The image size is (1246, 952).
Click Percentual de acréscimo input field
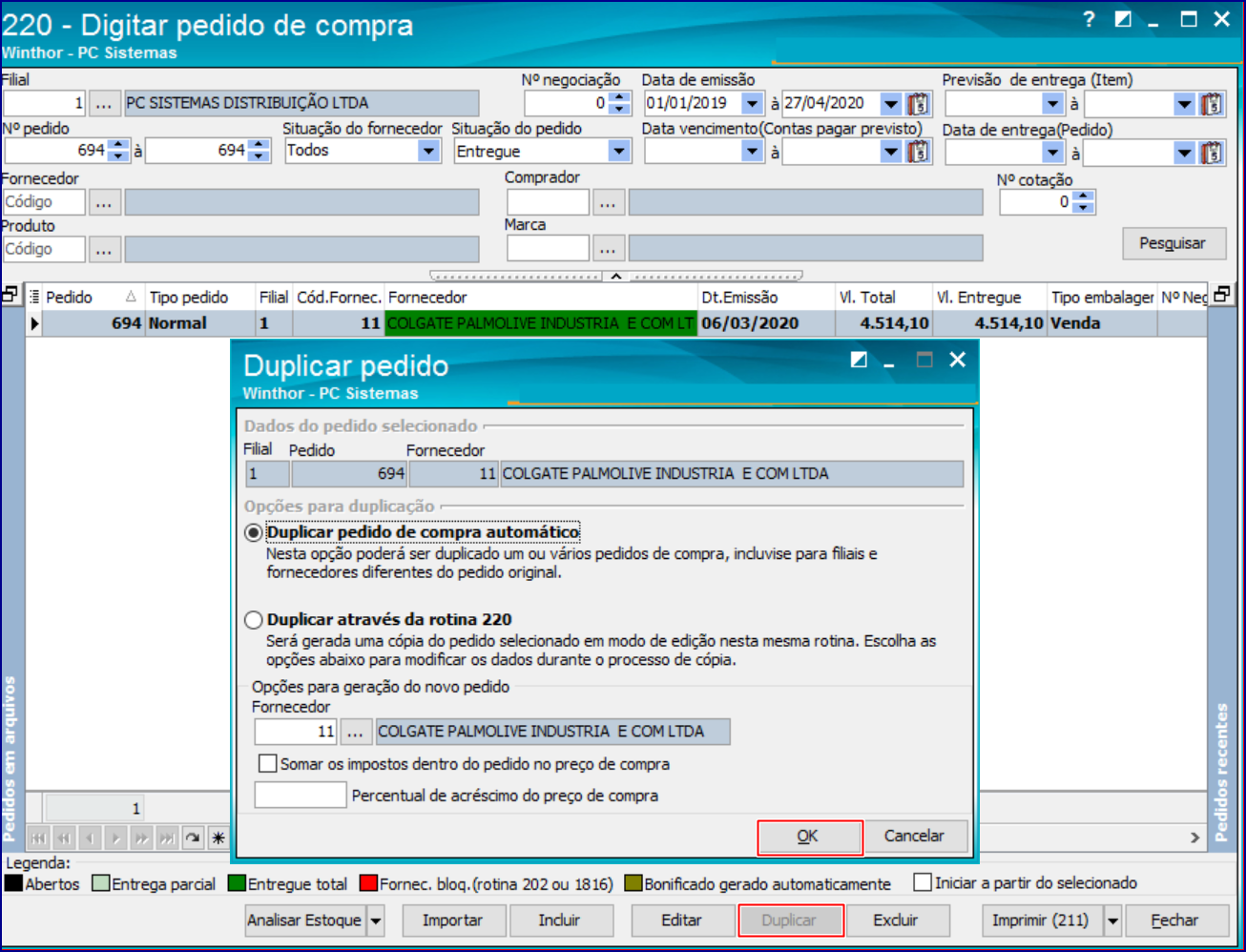(301, 795)
